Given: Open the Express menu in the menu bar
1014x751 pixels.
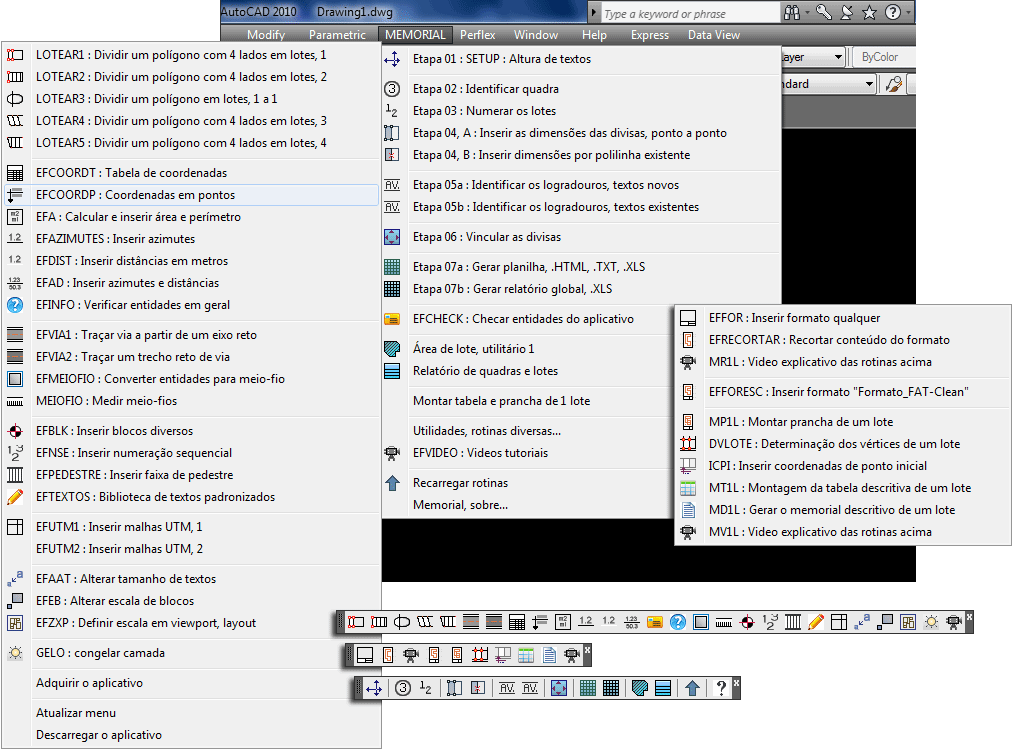Looking at the screenshot, I should click(650, 35).
